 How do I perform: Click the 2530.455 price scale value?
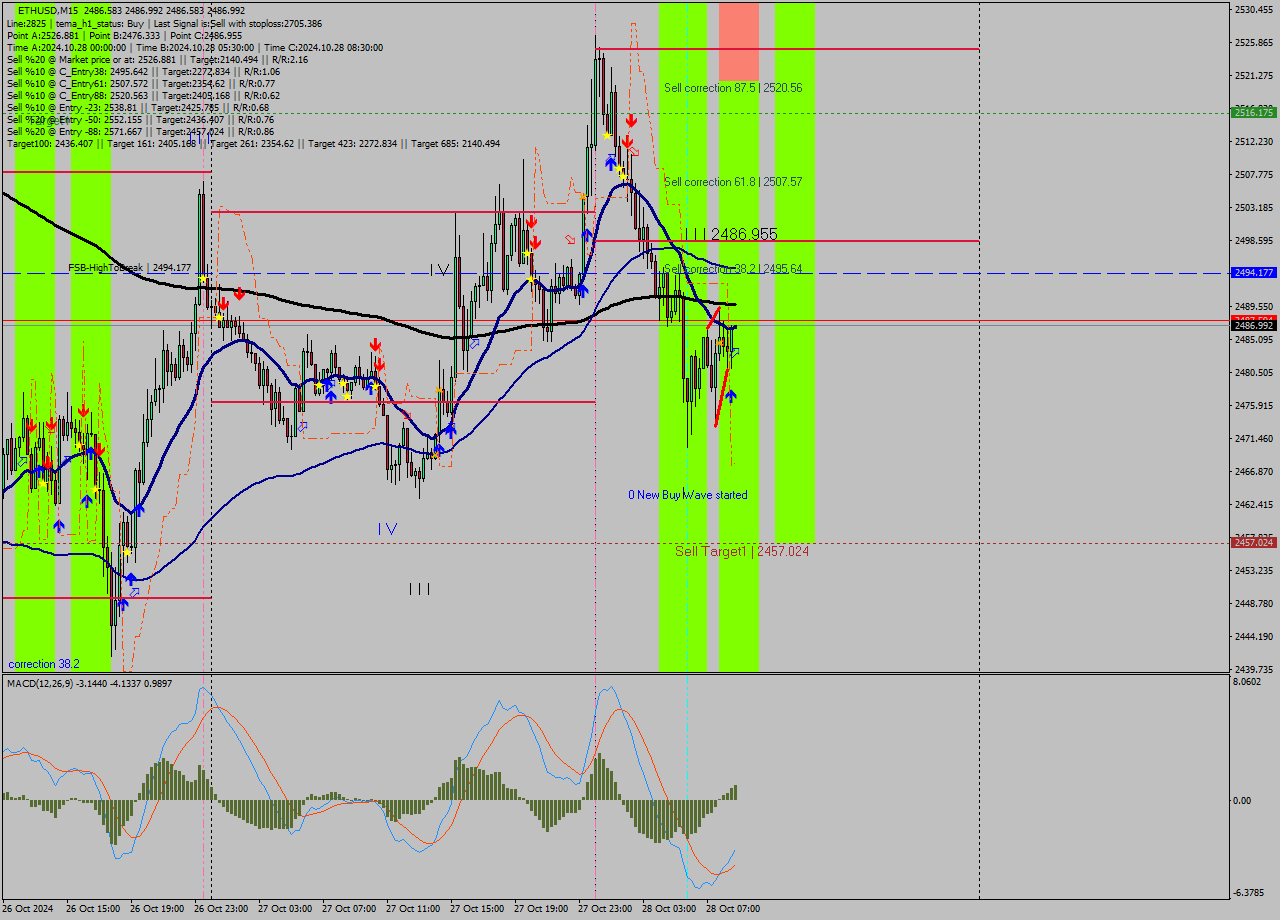pos(1254,10)
